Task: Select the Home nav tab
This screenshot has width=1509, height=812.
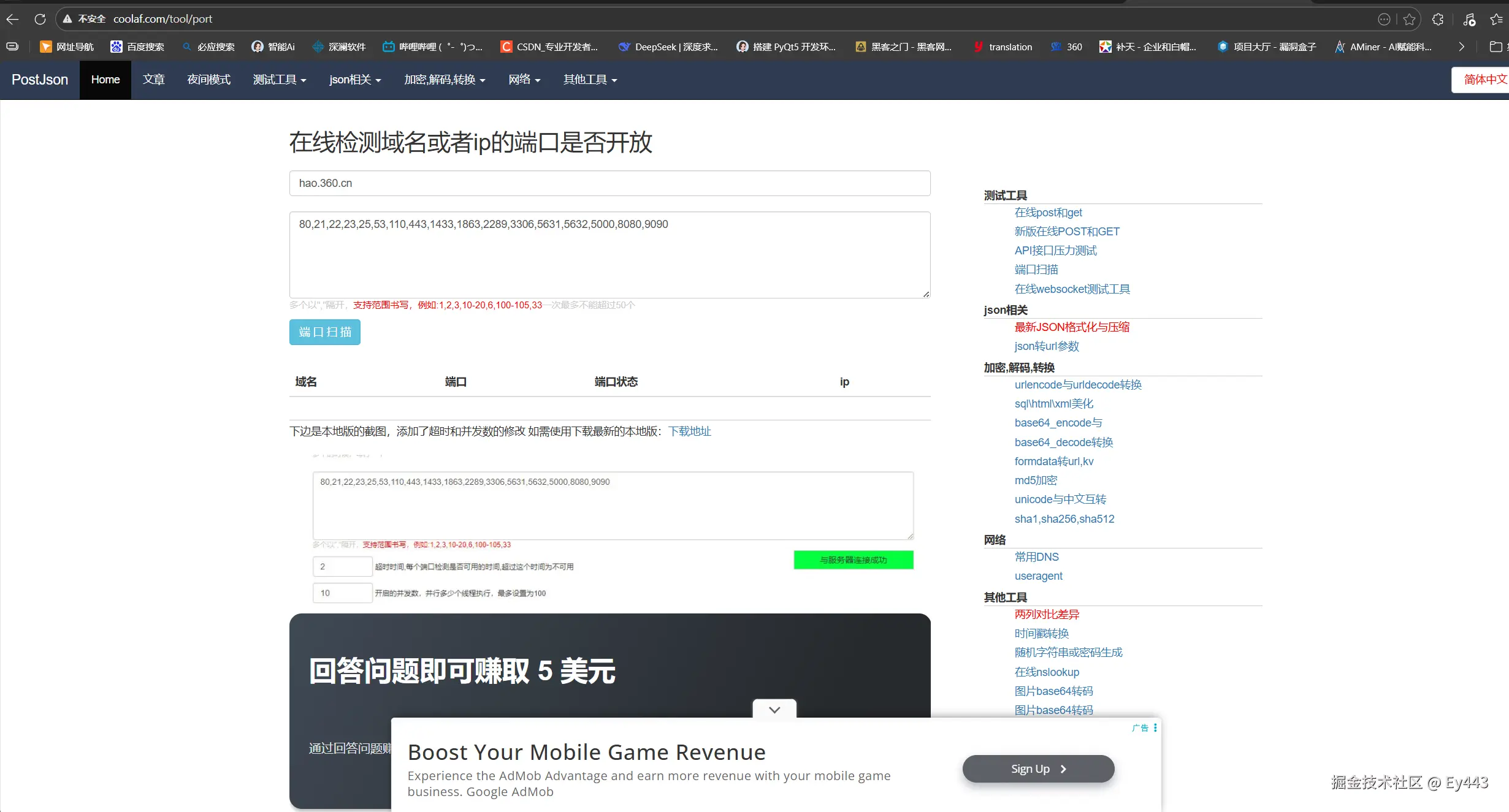Action: click(105, 80)
